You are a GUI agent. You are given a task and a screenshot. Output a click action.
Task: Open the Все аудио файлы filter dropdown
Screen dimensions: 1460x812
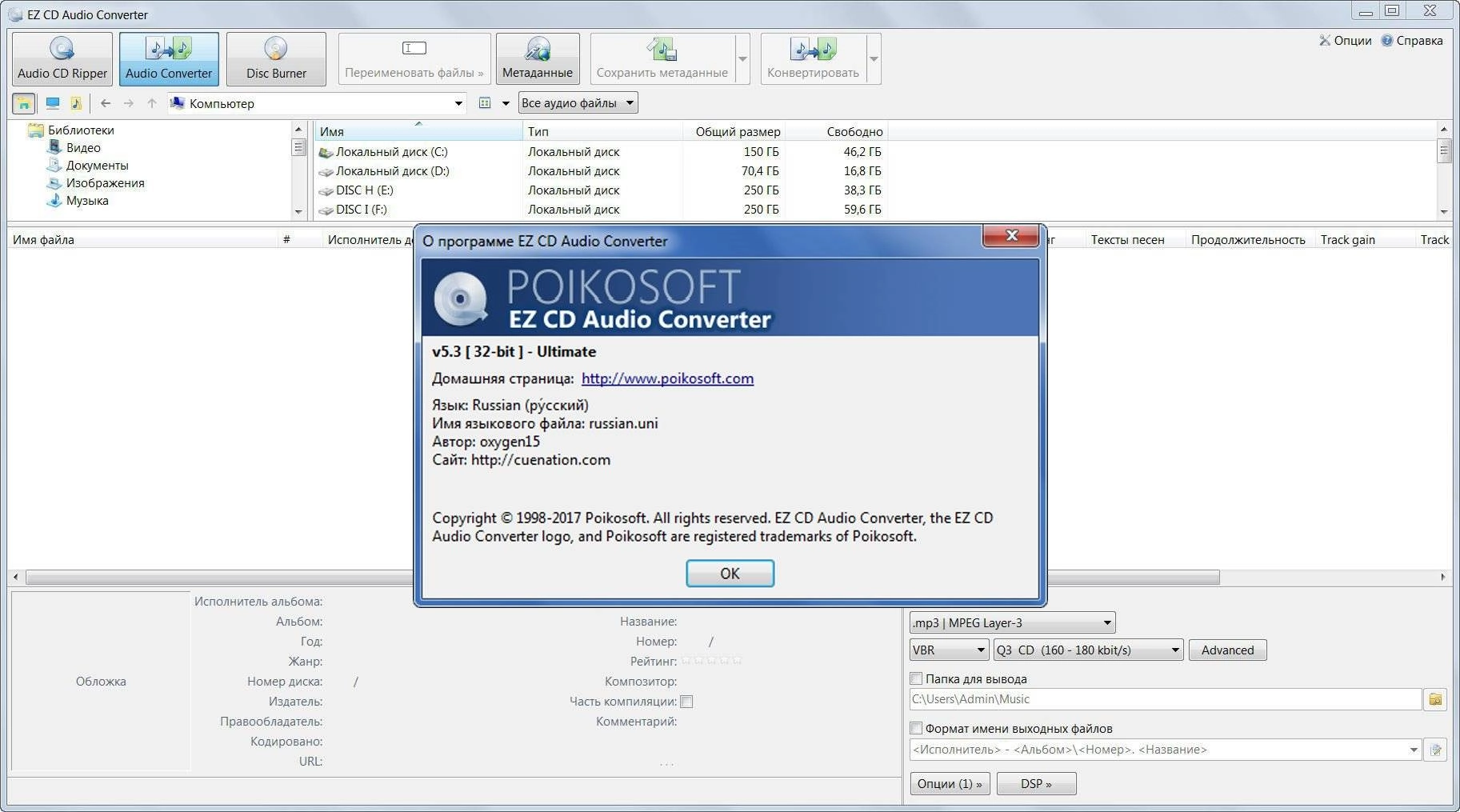(x=578, y=103)
